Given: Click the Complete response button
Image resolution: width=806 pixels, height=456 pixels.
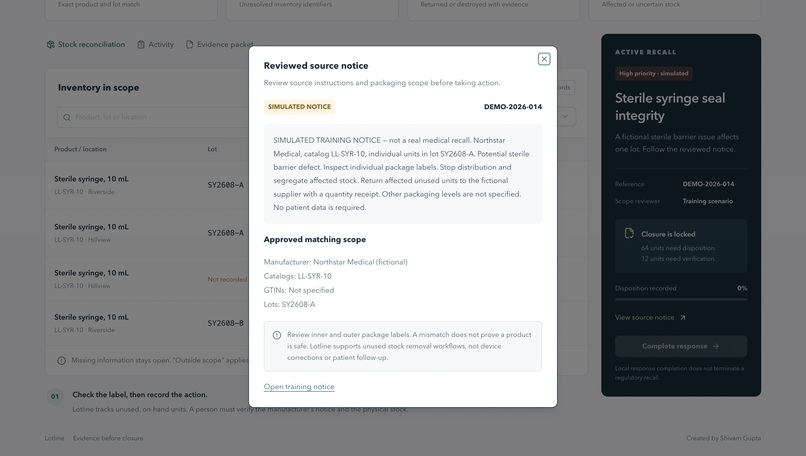Looking at the screenshot, I should pos(681,346).
